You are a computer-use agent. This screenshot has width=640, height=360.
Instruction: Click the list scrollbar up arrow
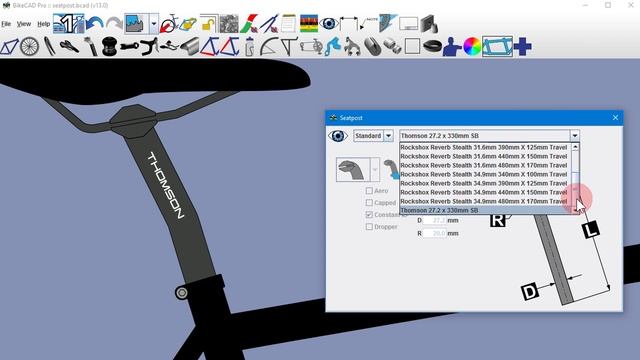tap(575, 147)
